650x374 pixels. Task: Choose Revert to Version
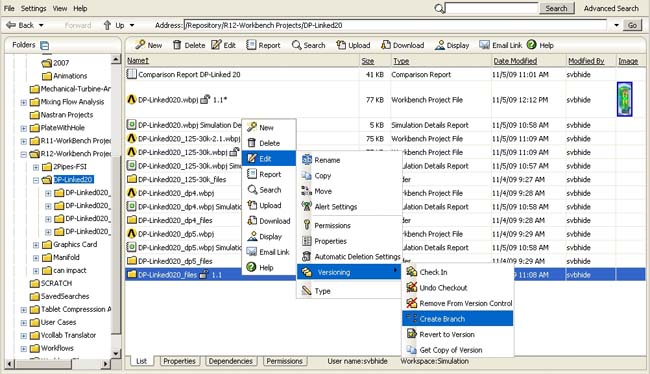point(458,334)
